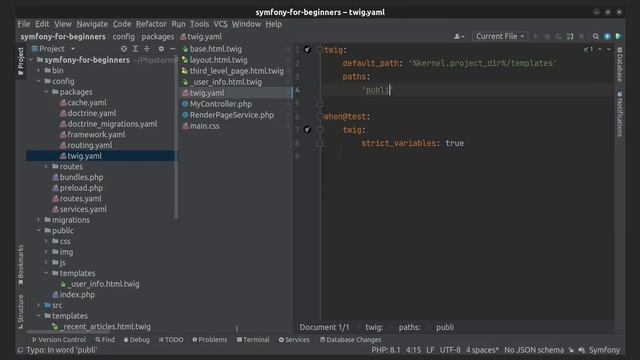Open Current File run configuration dropdown
This screenshot has height=360, width=640.
pyautogui.click(x=500, y=36)
